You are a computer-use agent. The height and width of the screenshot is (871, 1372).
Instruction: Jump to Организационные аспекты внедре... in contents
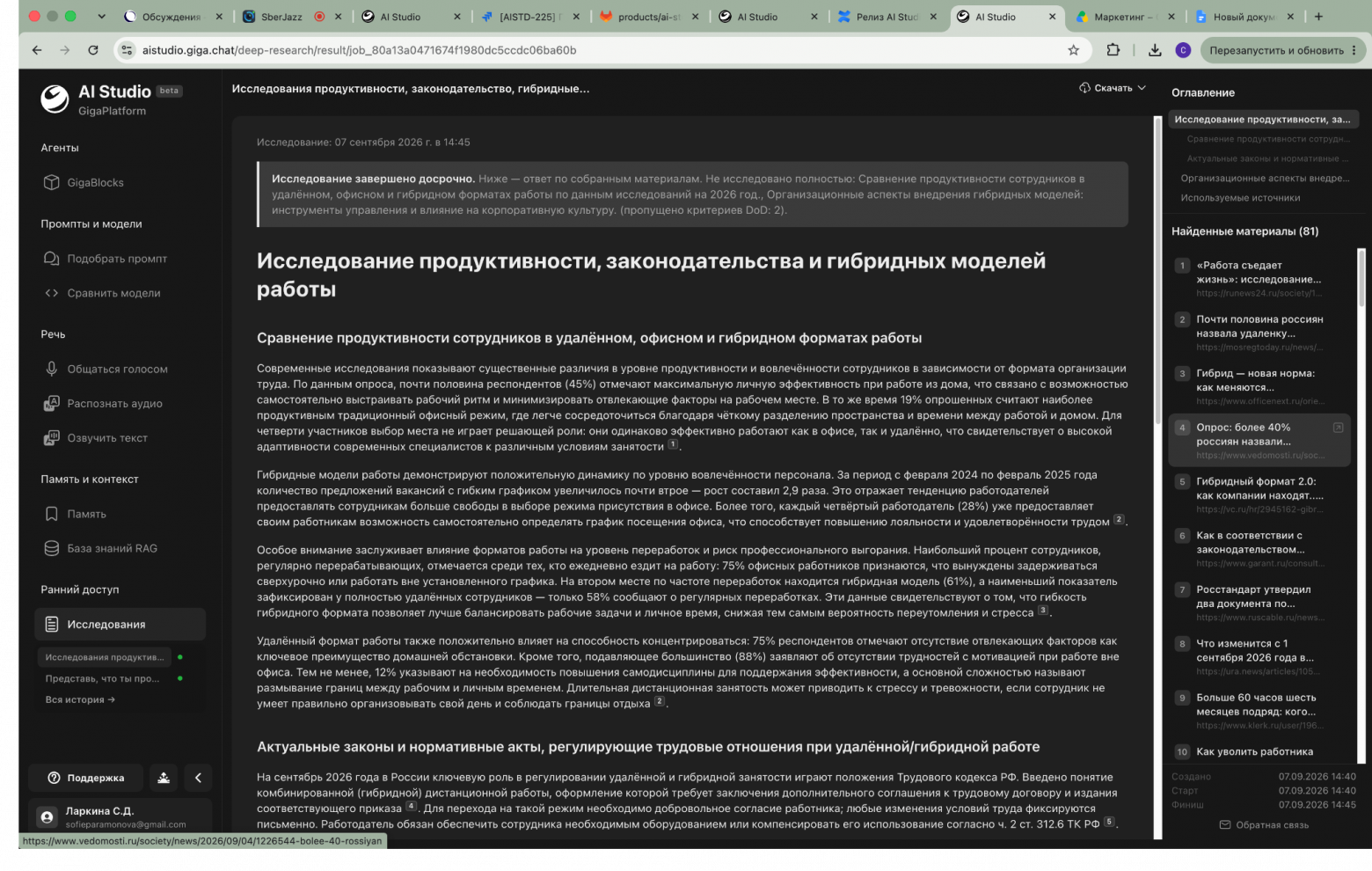[x=1265, y=179]
